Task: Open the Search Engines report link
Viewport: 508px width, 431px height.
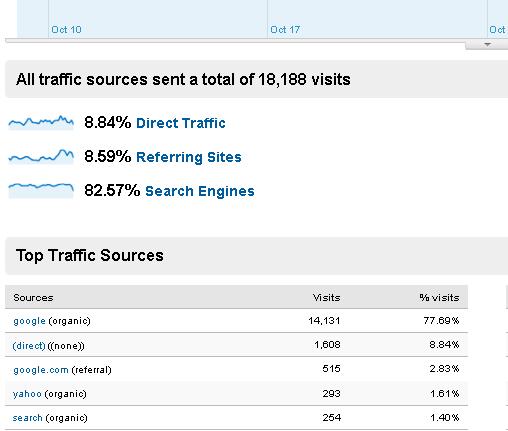Action: [200, 191]
